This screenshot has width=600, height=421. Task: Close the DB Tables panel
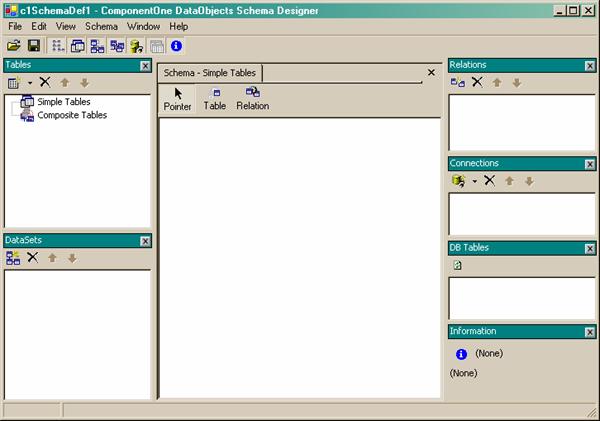pos(590,249)
